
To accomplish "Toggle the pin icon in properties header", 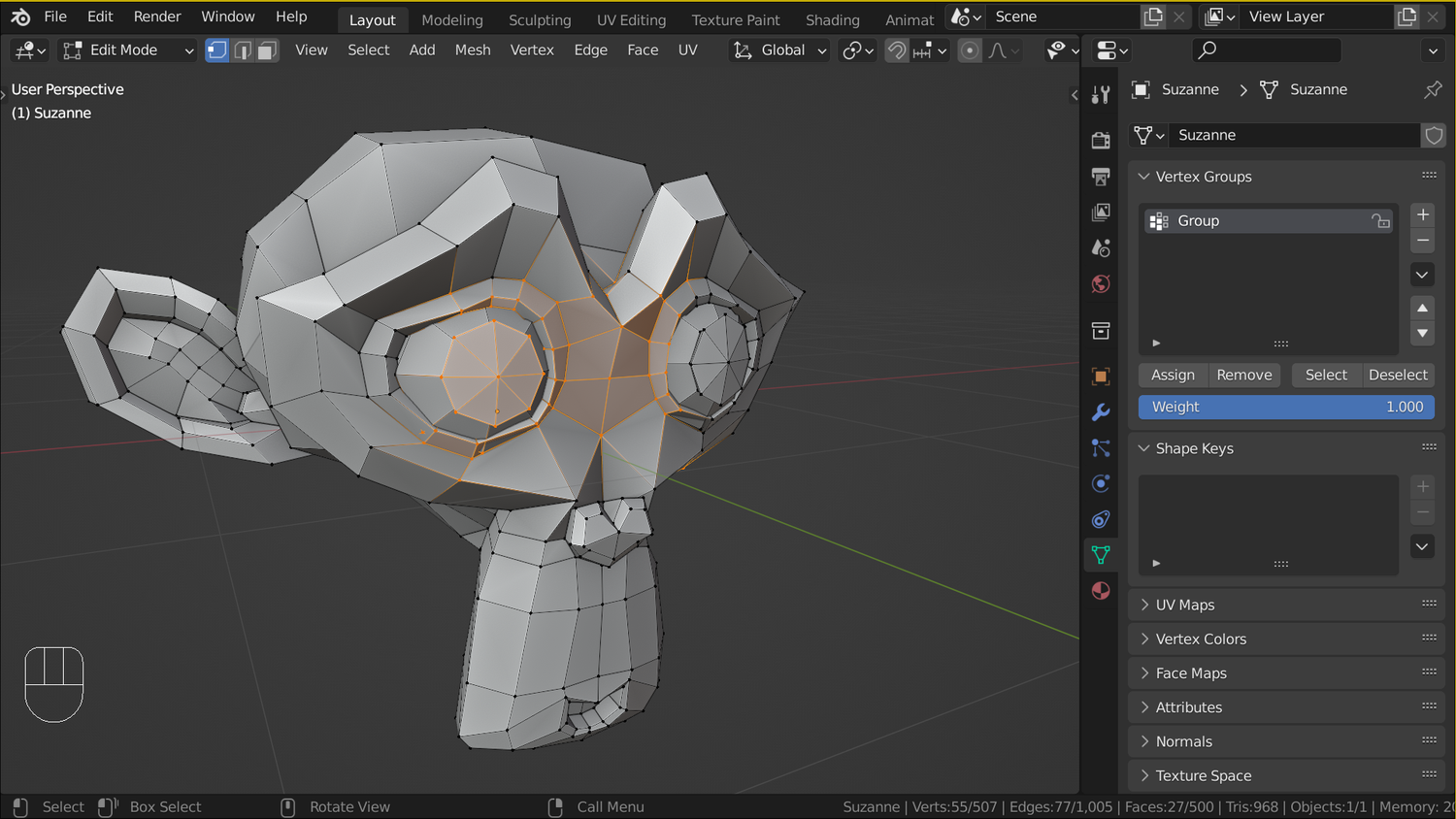I will click(1433, 89).
